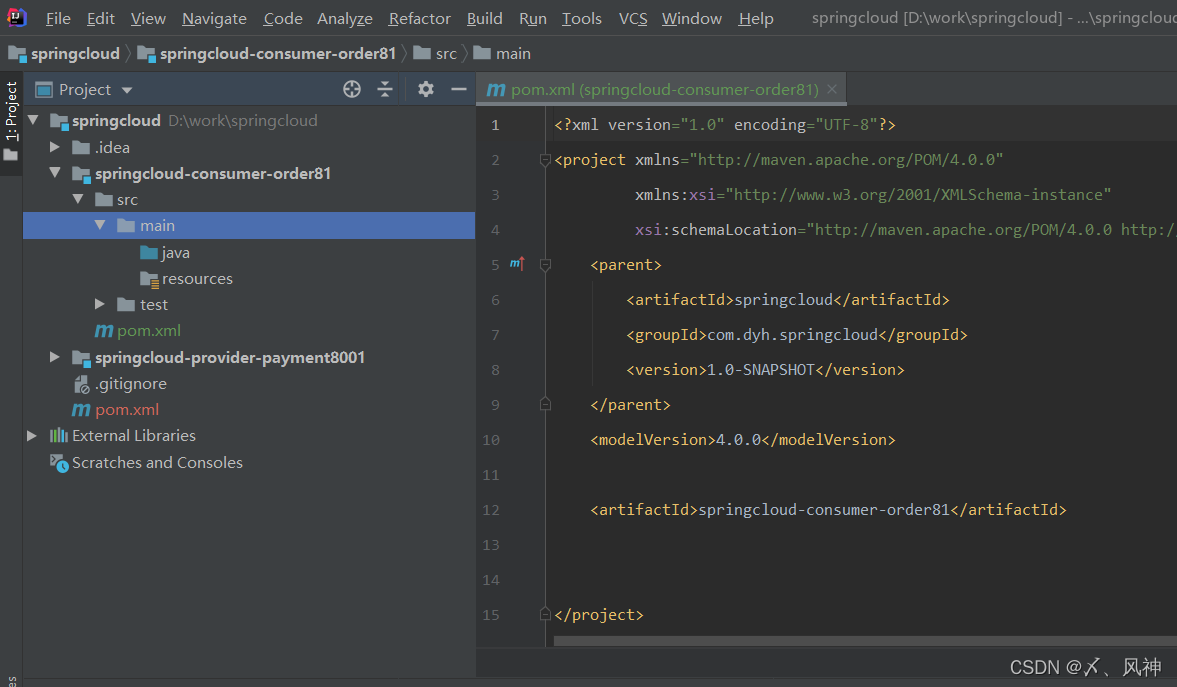Place cursor on the modelVersion line
The width and height of the screenshot is (1177, 687).
(742, 439)
